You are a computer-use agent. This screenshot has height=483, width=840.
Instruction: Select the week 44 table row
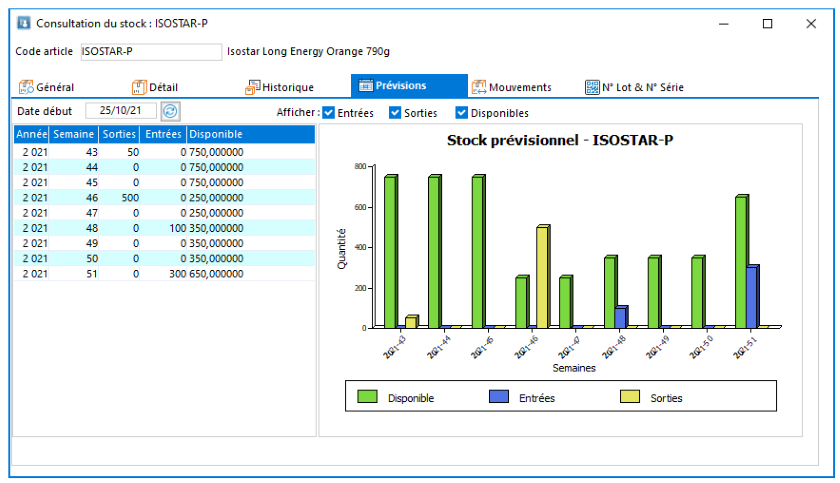pyautogui.click(x=164, y=167)
